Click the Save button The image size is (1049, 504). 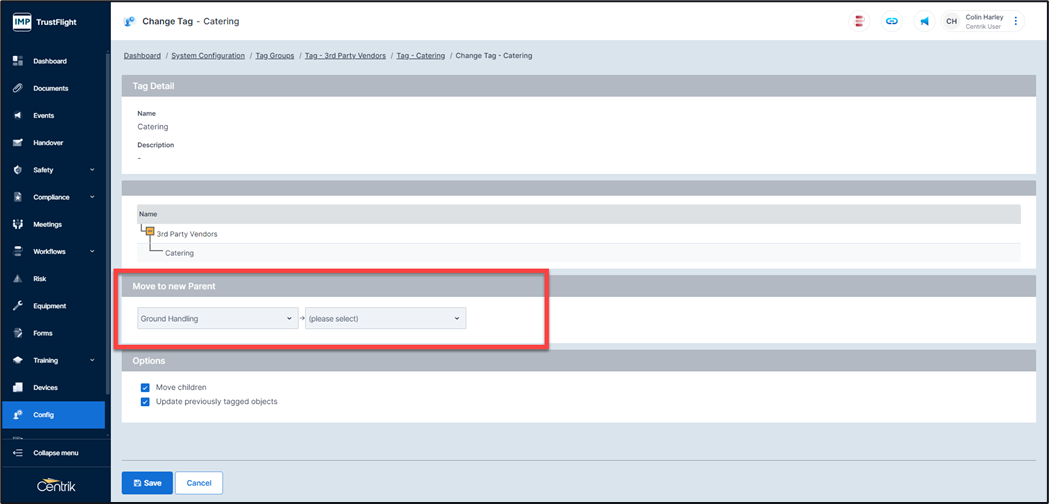pyautogui.click(x=147, y=483)
